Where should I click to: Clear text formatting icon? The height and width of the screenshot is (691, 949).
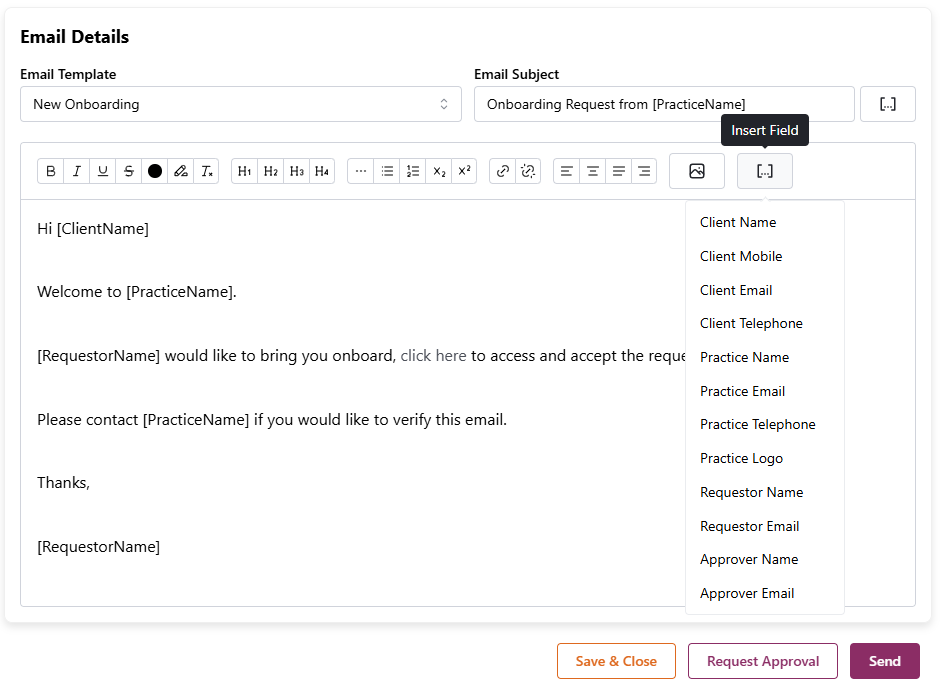[x=207, y=171]
